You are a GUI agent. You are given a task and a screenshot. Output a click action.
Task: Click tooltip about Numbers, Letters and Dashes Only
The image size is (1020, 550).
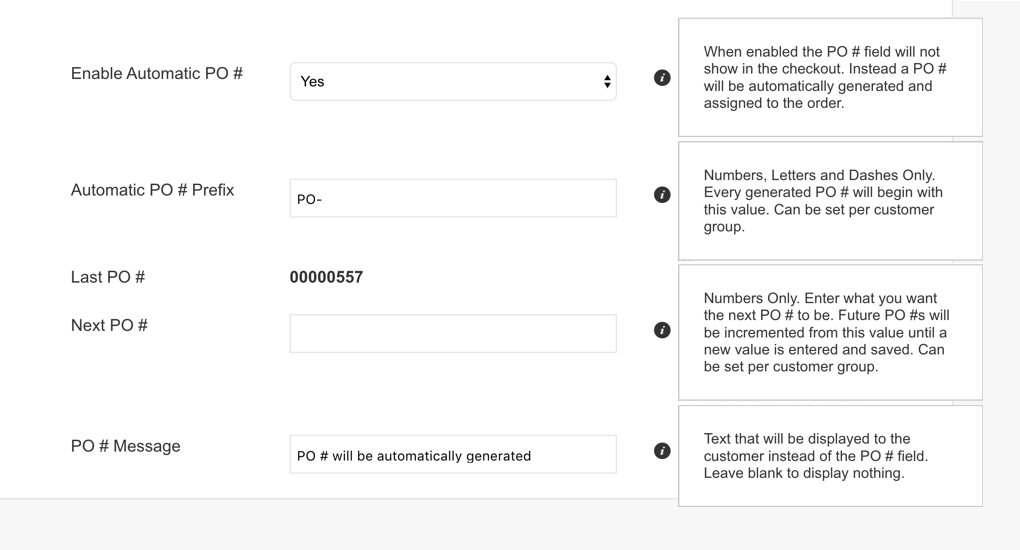(830, 201)
